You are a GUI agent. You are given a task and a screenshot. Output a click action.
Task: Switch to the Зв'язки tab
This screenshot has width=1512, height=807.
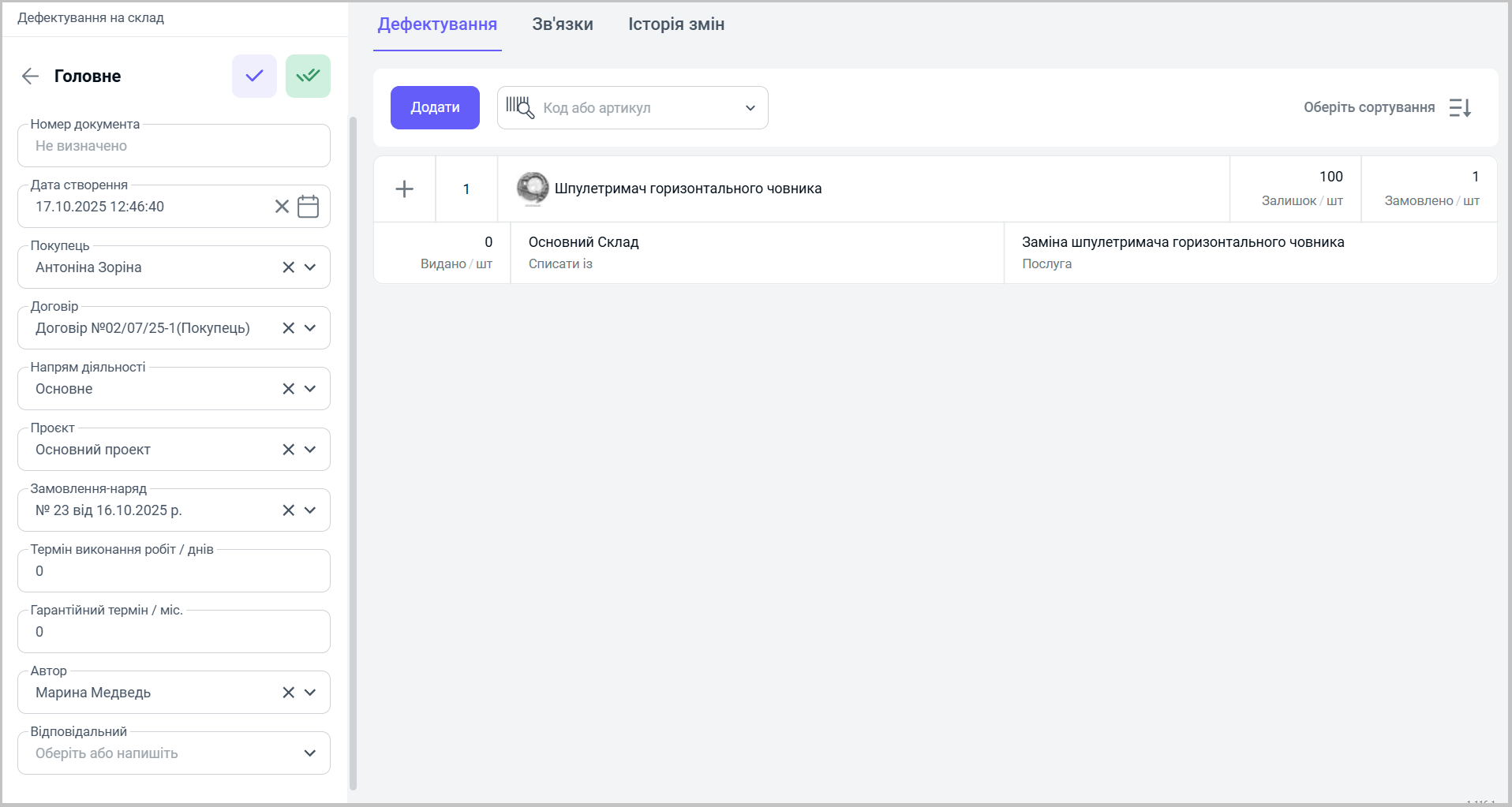[562, 24]
